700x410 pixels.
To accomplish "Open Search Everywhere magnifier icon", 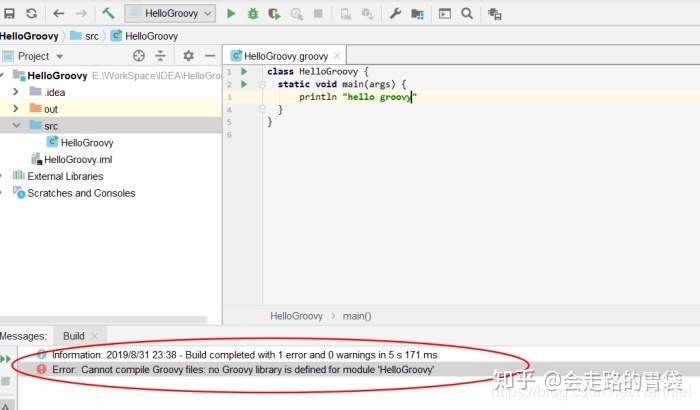I will point(467,13).
